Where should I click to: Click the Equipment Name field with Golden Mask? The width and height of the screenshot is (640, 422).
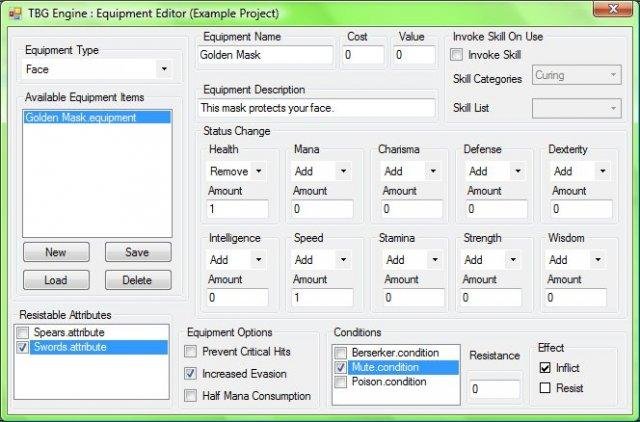tap(265, 55)
